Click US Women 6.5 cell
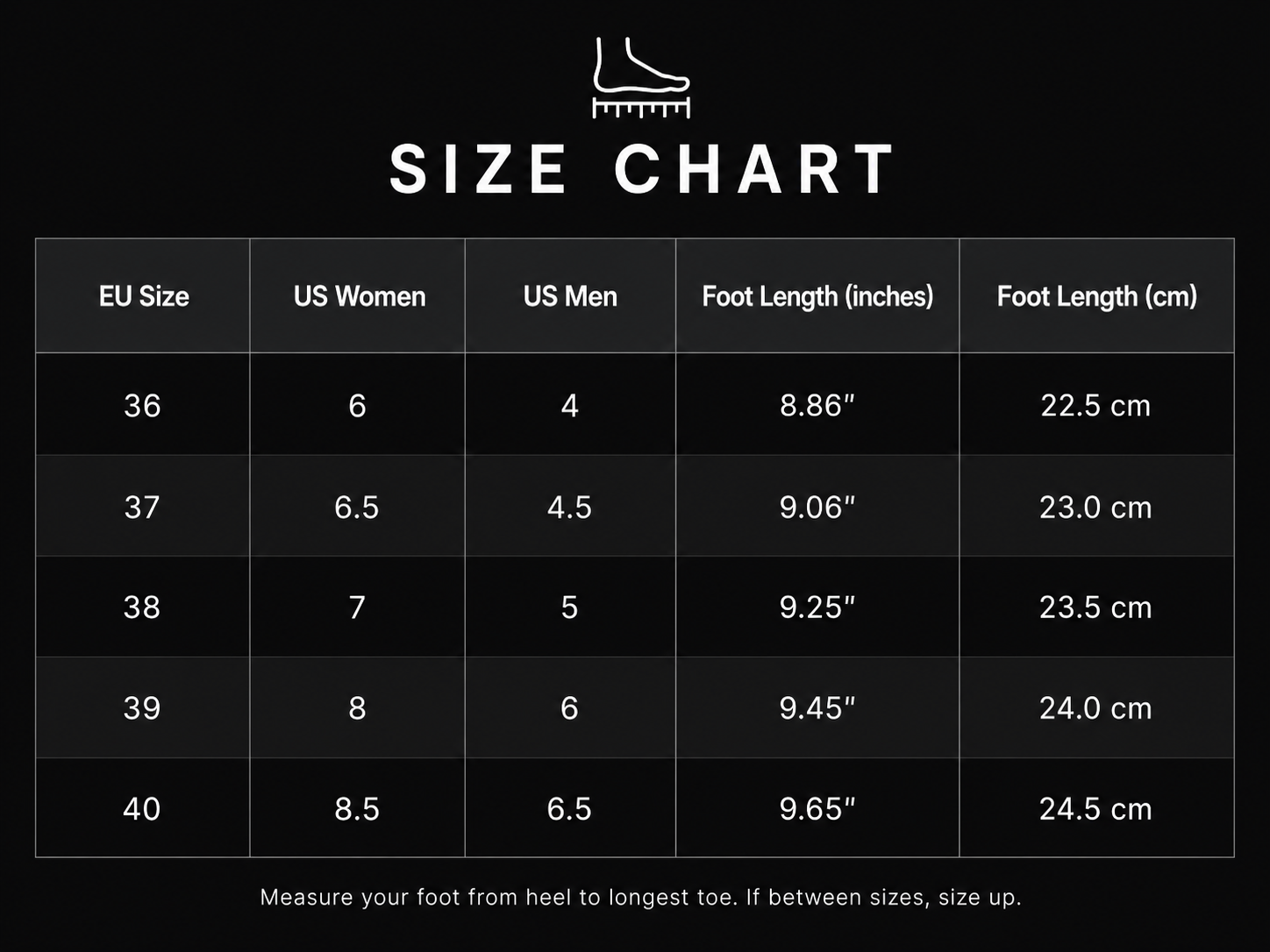 pos(358,507)
